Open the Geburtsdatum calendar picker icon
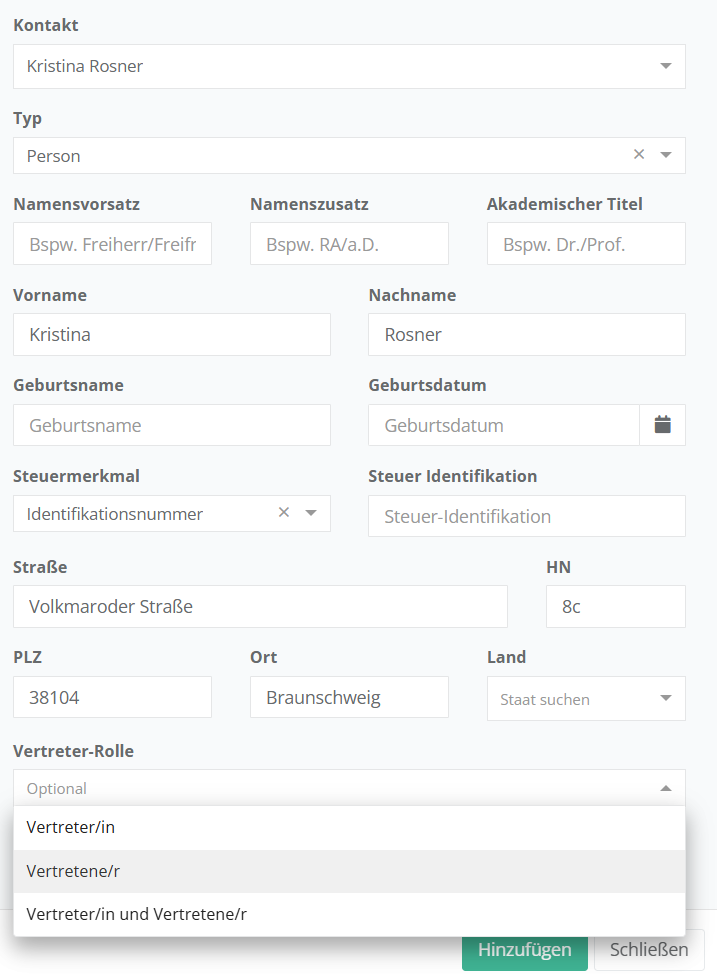 (x=662, y=425)
